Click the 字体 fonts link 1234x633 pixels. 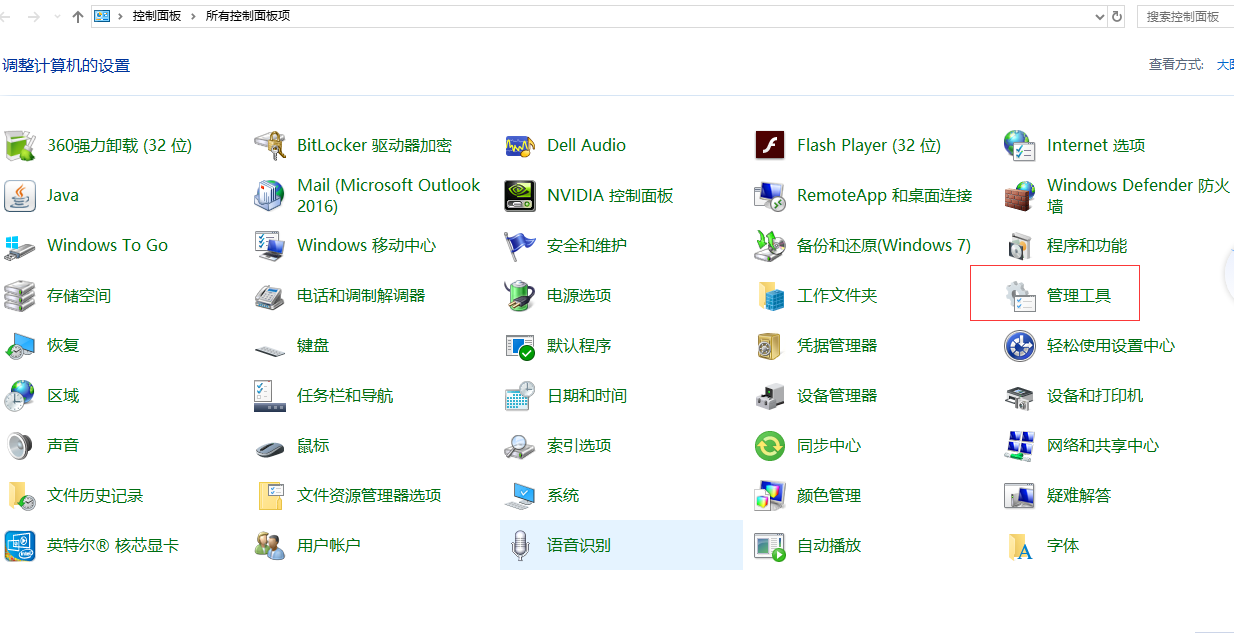point(1063,545)
